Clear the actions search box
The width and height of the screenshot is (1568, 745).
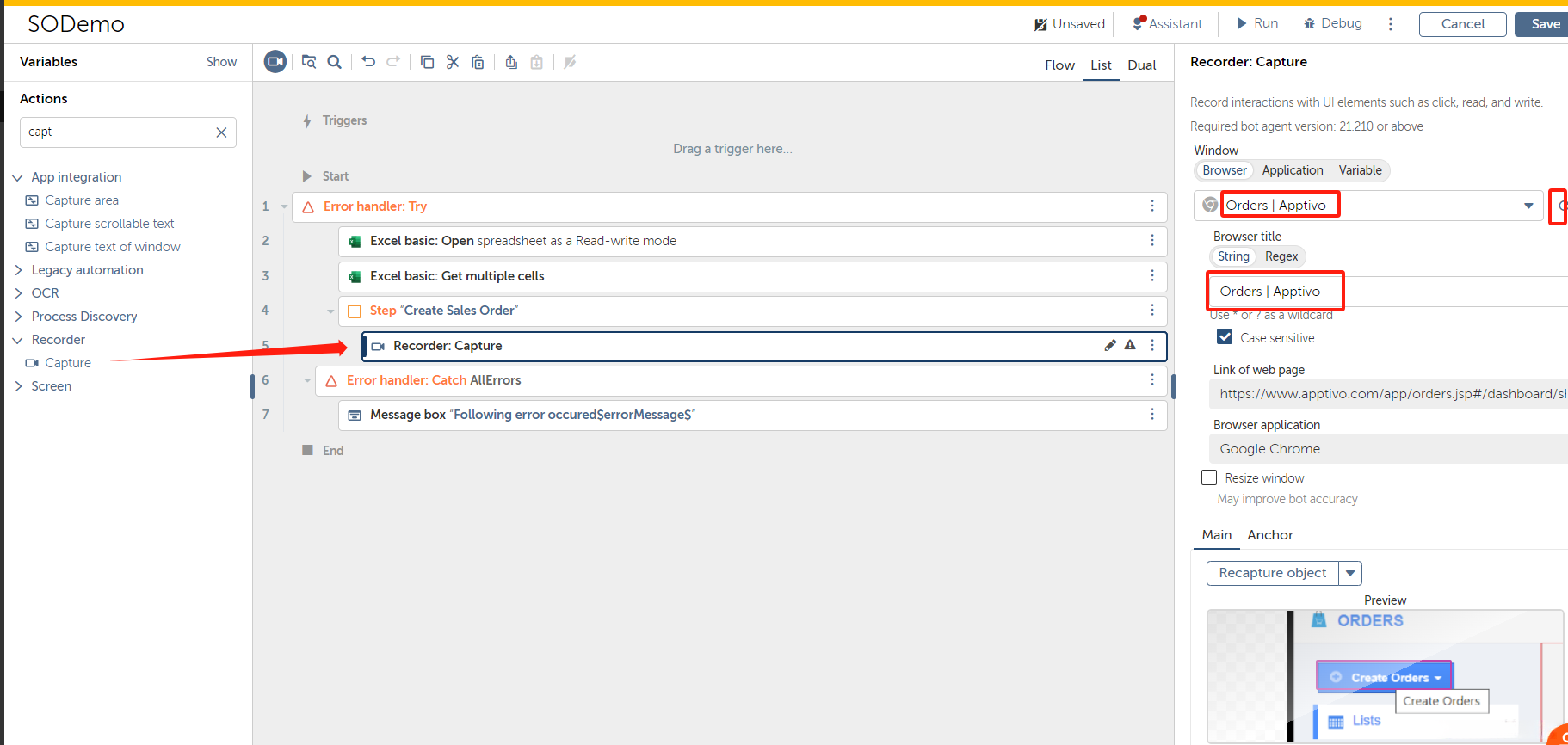(221, 132)
